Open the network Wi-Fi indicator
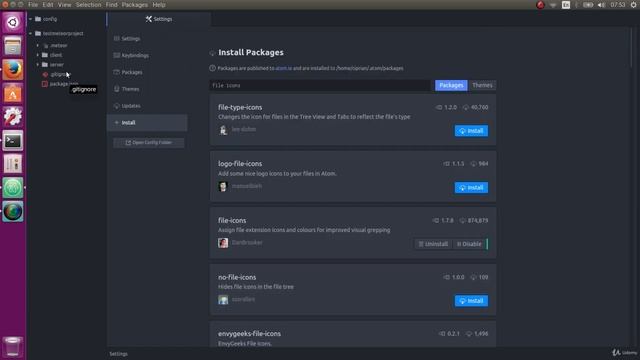640x360 pixels. (553, 5)
